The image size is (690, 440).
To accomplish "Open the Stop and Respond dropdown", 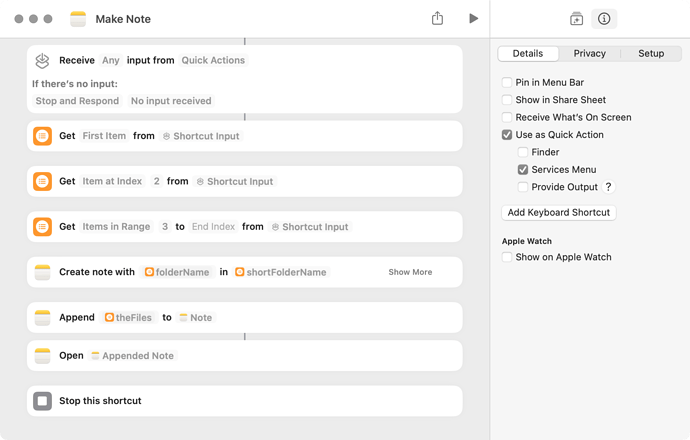I will (x=76, y=101).
